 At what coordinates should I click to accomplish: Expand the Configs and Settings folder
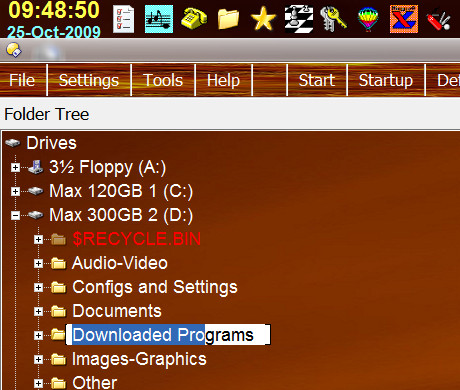pos(38,287)
